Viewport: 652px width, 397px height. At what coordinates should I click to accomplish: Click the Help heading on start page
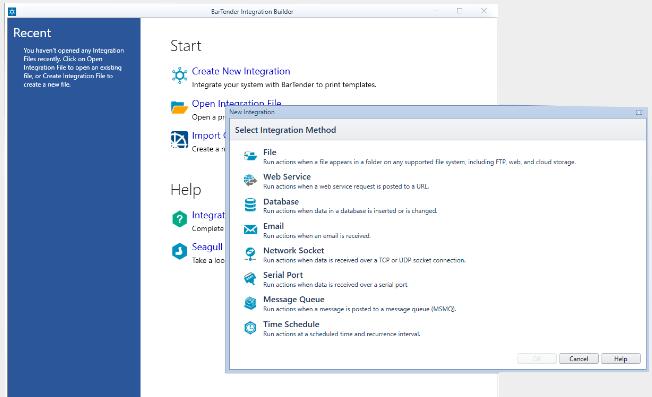tap(186, 190)
